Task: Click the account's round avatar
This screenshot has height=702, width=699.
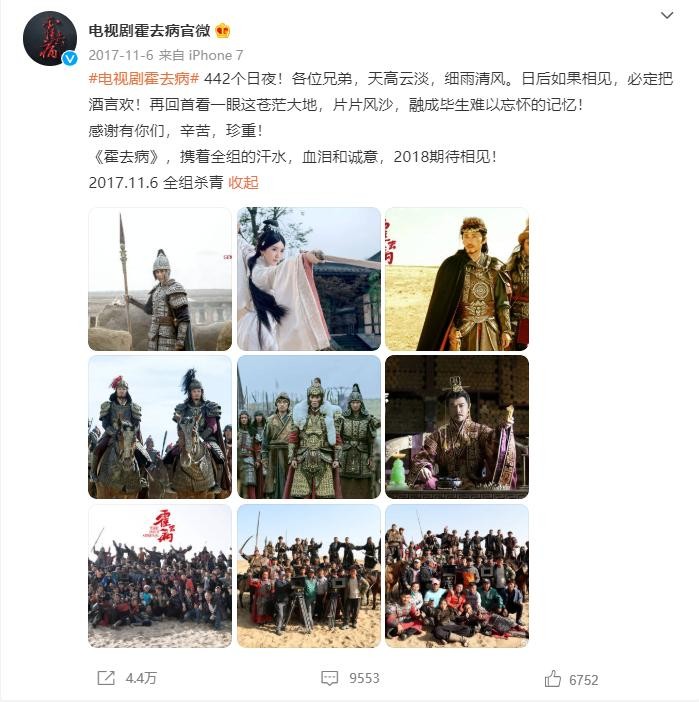Action: pyautogui.click(x=50, y=39)
